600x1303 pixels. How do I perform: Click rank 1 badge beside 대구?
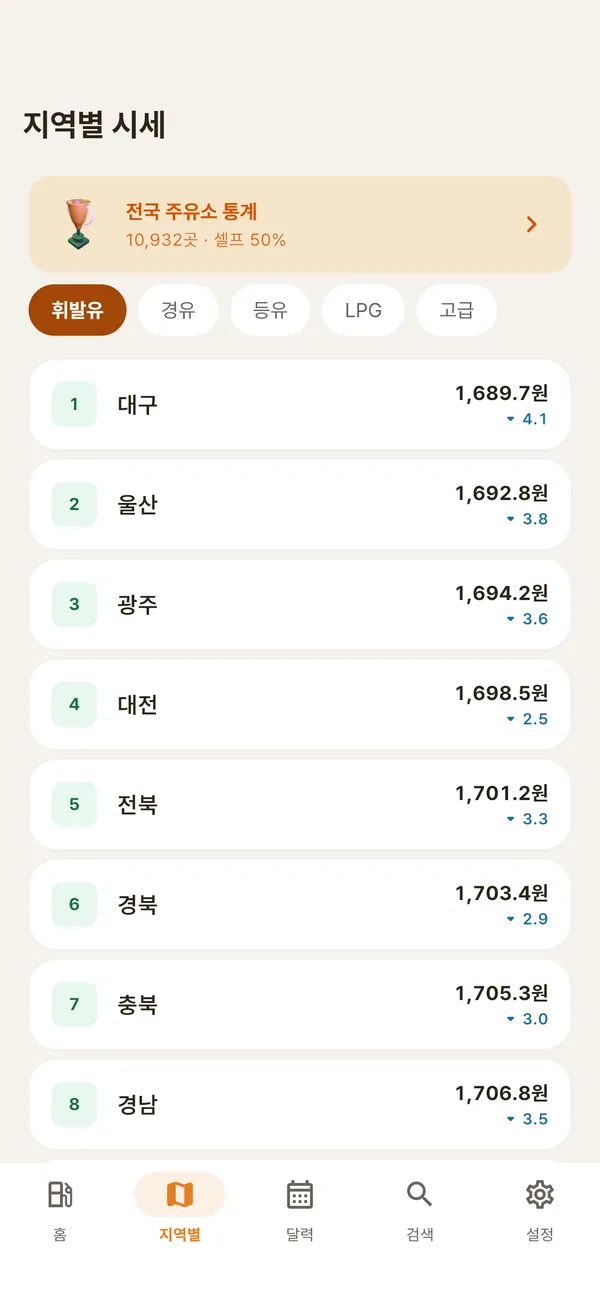click(74, 404)
